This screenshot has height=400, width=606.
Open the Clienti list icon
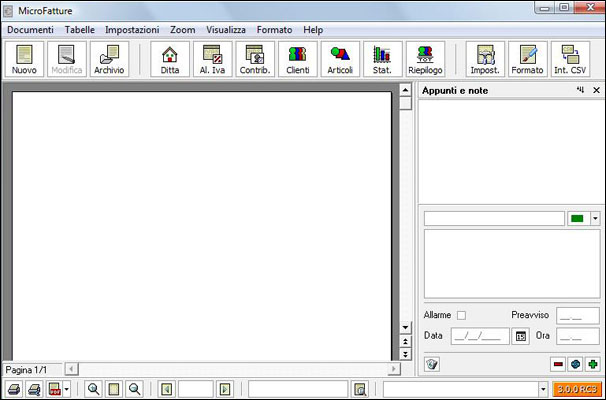[x=297, y=59]
